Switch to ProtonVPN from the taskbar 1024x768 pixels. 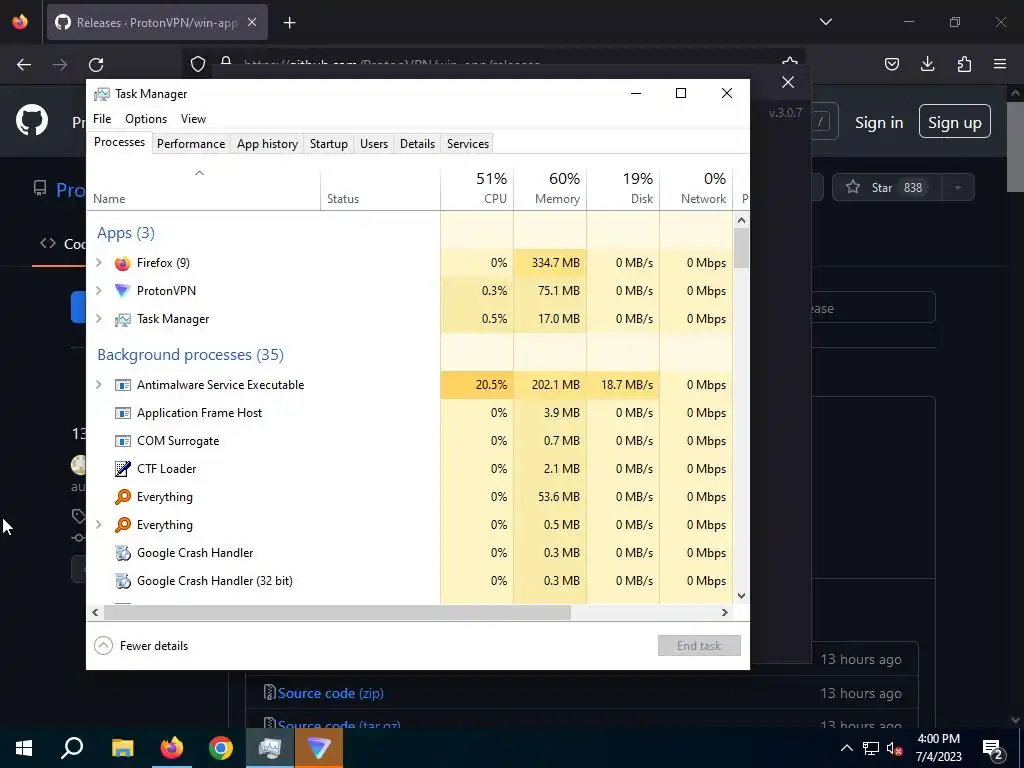[x=319, y=748]
